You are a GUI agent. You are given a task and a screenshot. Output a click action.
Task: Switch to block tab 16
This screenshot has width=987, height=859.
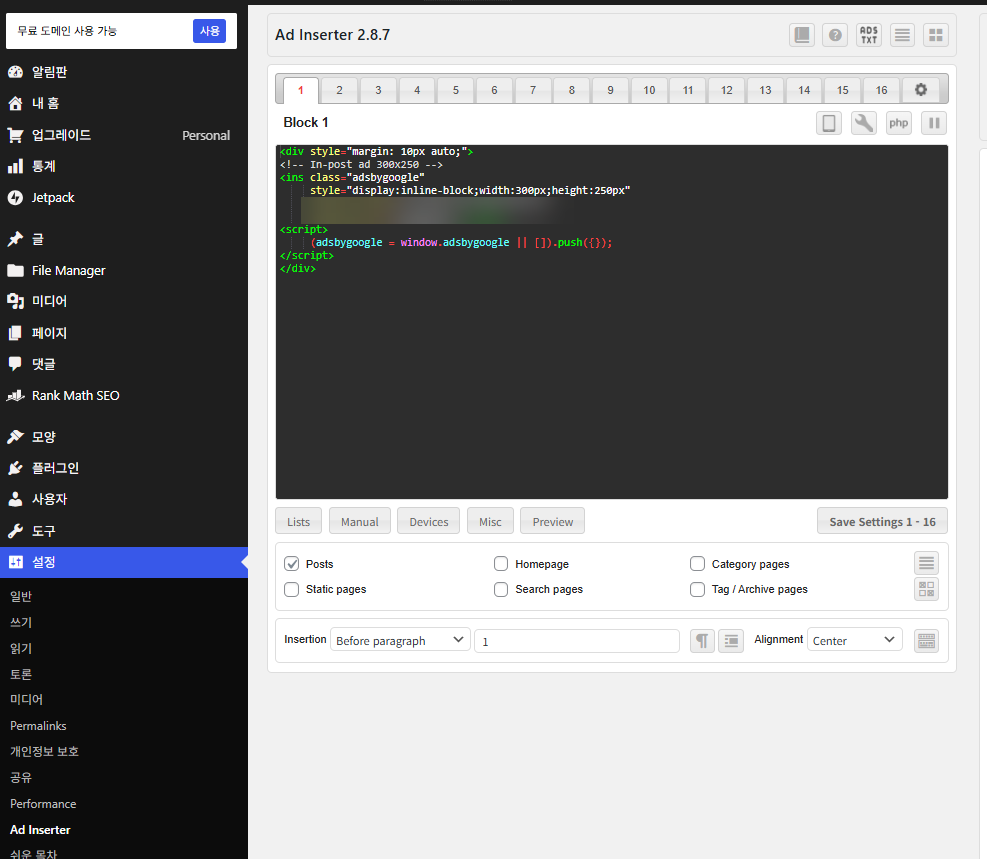tap(881, 90)
